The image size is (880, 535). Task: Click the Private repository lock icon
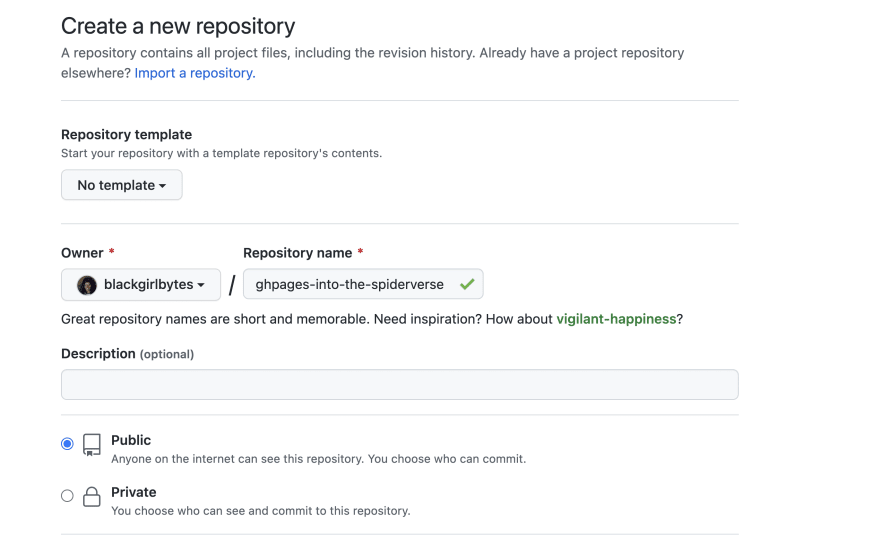click(x=91, y=497)
